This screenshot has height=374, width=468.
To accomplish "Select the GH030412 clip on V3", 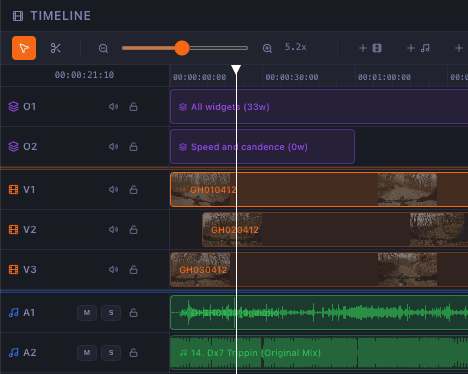I will pyautogui.click(x=319, y=270).
